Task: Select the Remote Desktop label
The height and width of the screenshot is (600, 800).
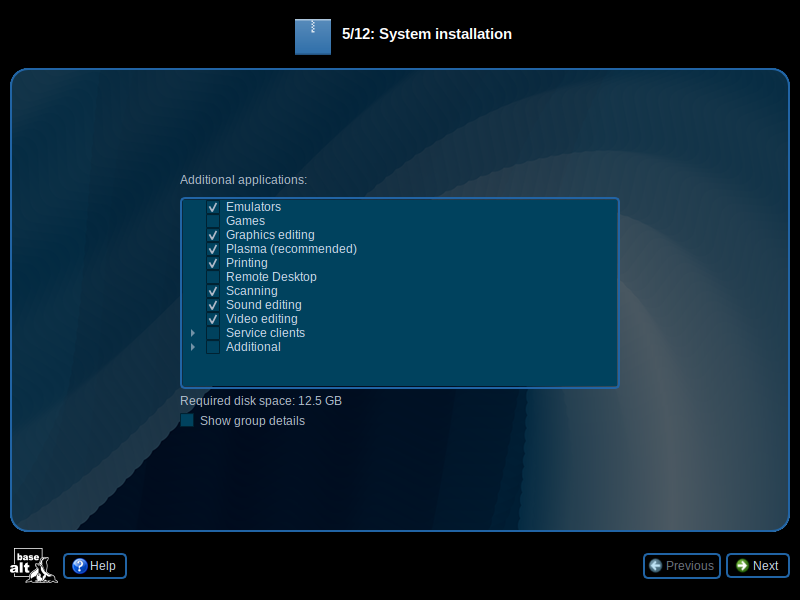Action: click(271, 277)
